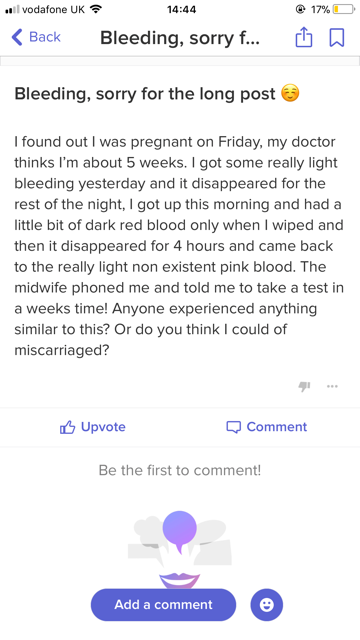Downvote the post with thumbs-down icon
Screen dimensions: 360x640
(304, 386)
